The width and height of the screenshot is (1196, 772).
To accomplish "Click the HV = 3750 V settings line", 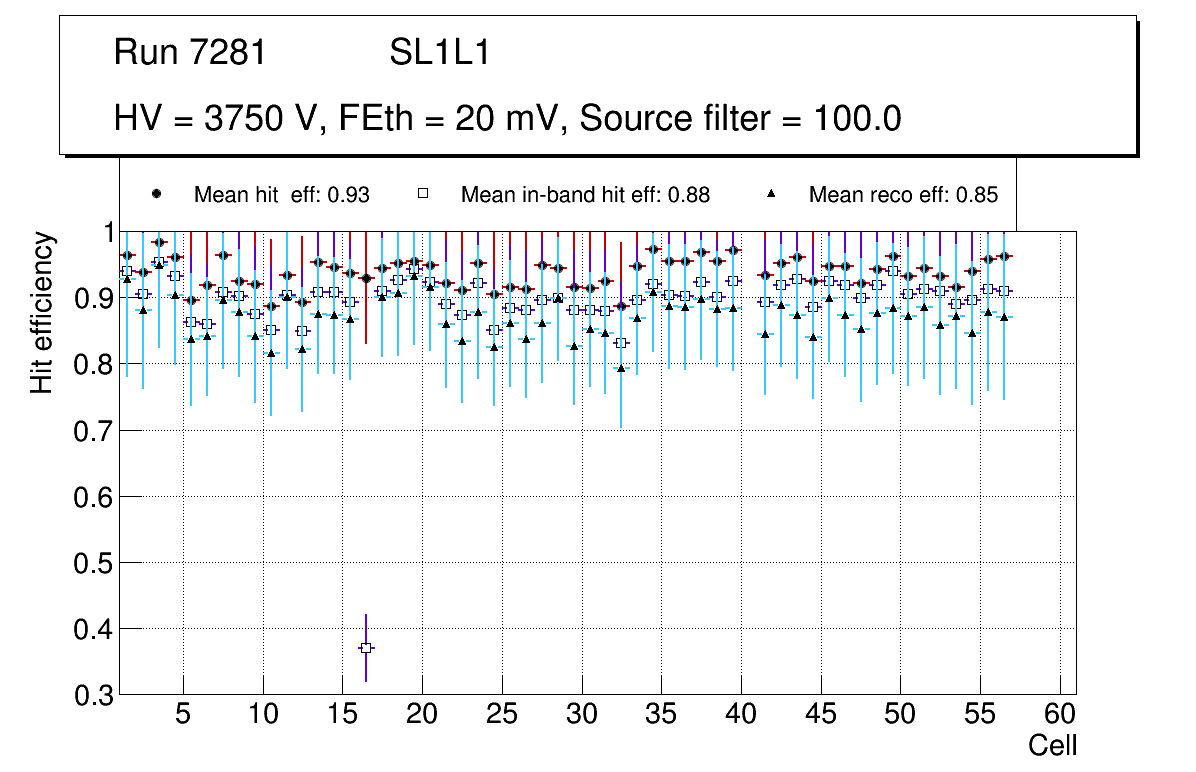I will pyautogui.click(x=508, y=119).
